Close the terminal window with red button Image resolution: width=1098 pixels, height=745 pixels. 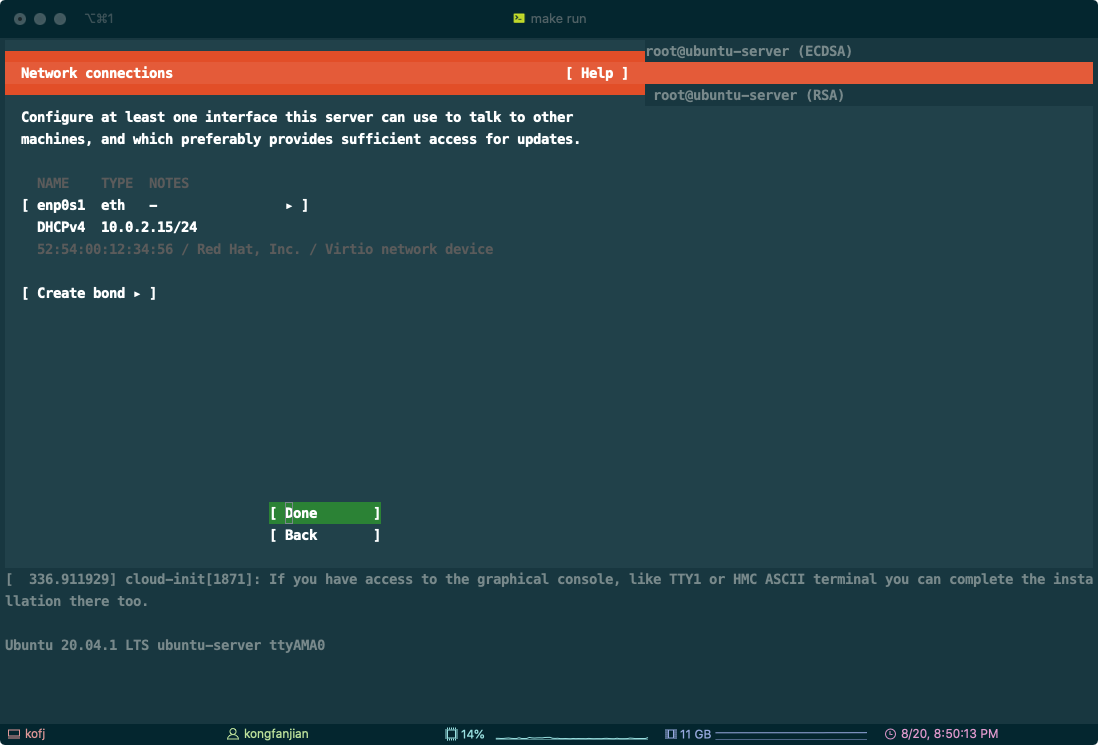[x=20, y=19]
